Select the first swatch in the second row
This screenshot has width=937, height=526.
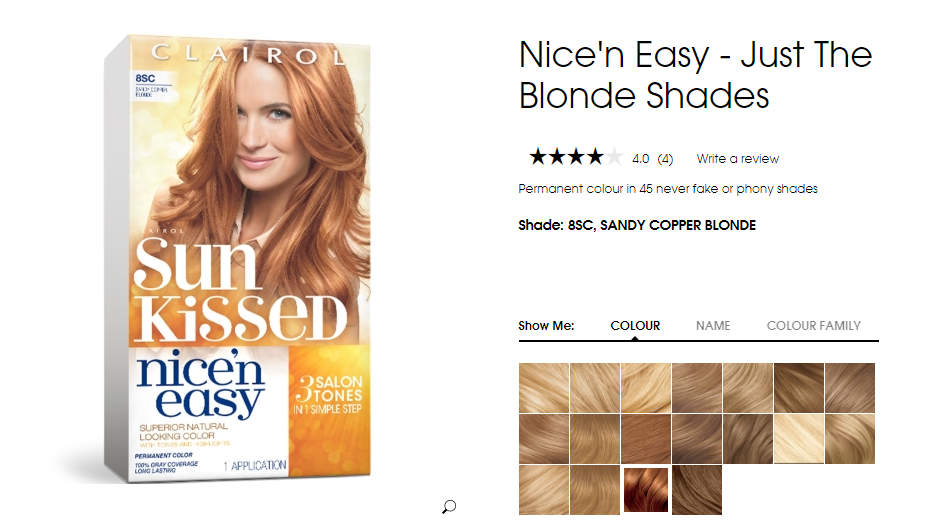pyautogui.click(x=544, y=439)
